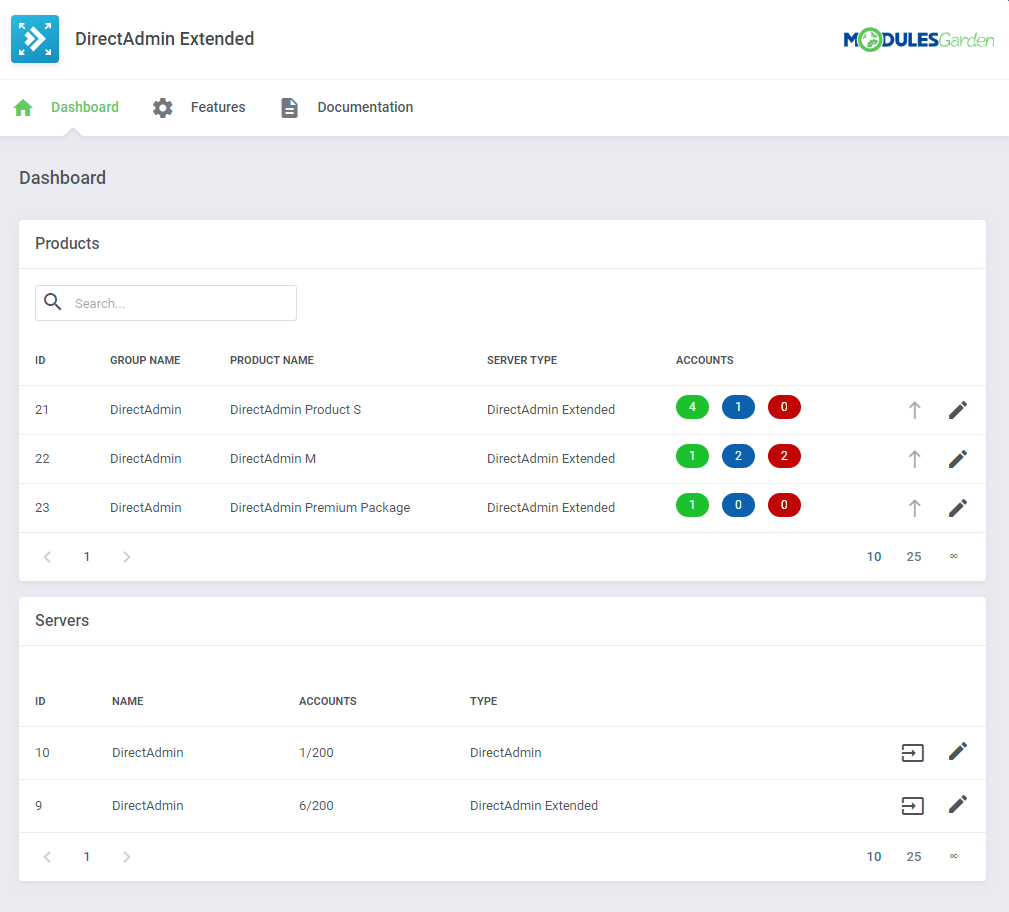Screen dimensions: 1009x912
Task: Show all products with infinity option
Action: tap(954, 556)
